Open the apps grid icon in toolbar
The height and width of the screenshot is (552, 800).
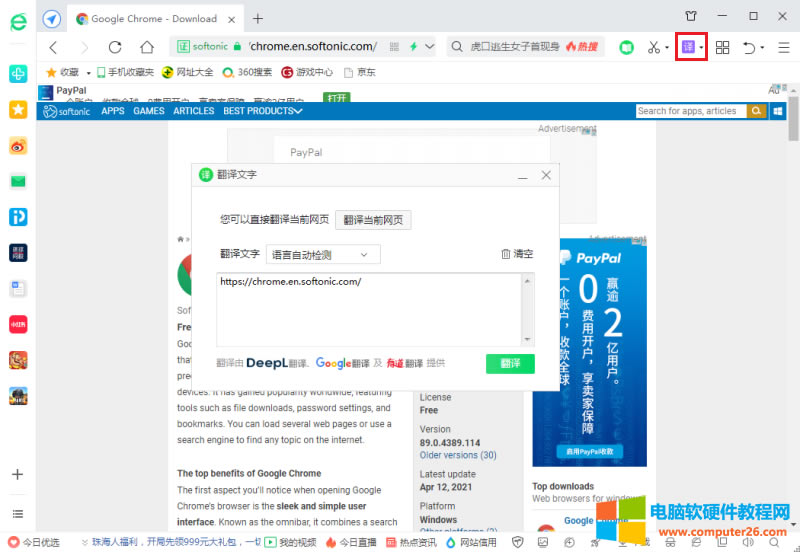tap(722, 47)
